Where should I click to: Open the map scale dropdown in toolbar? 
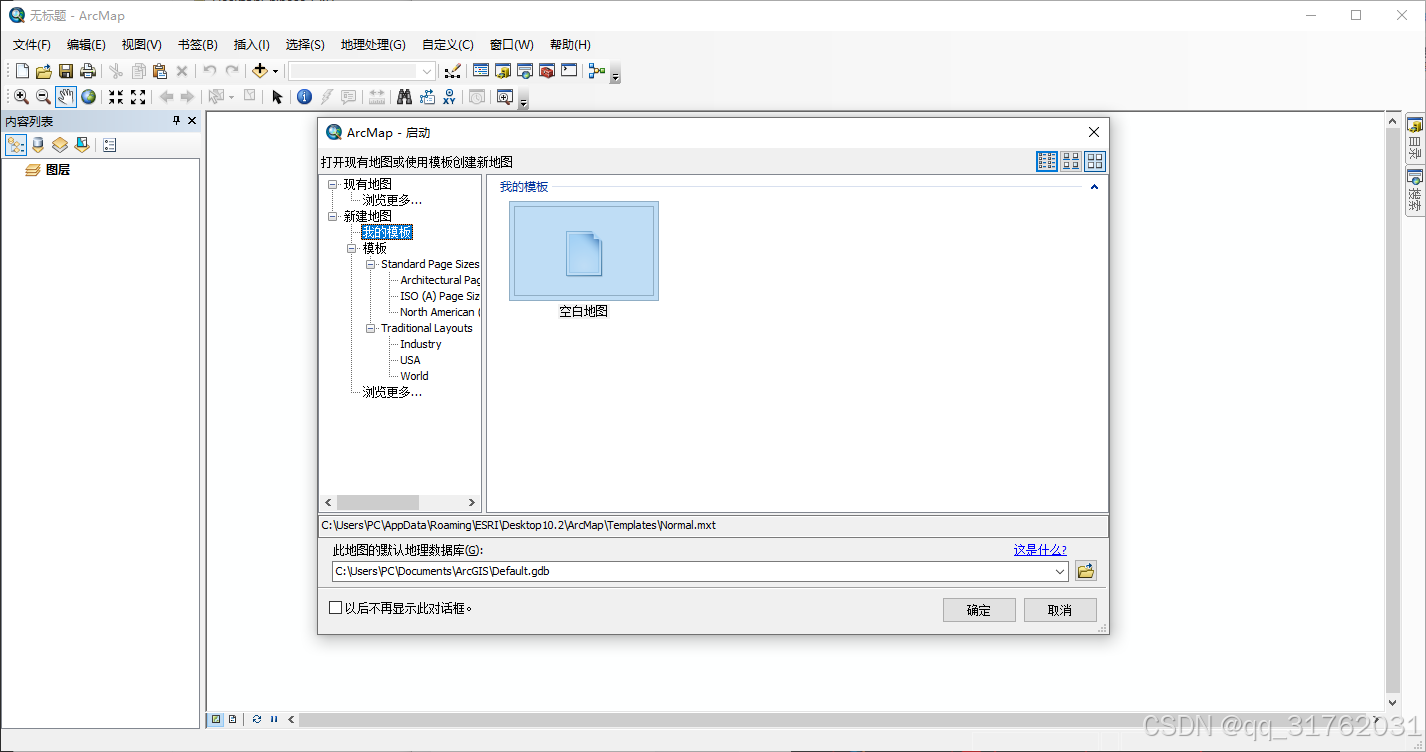427,71
